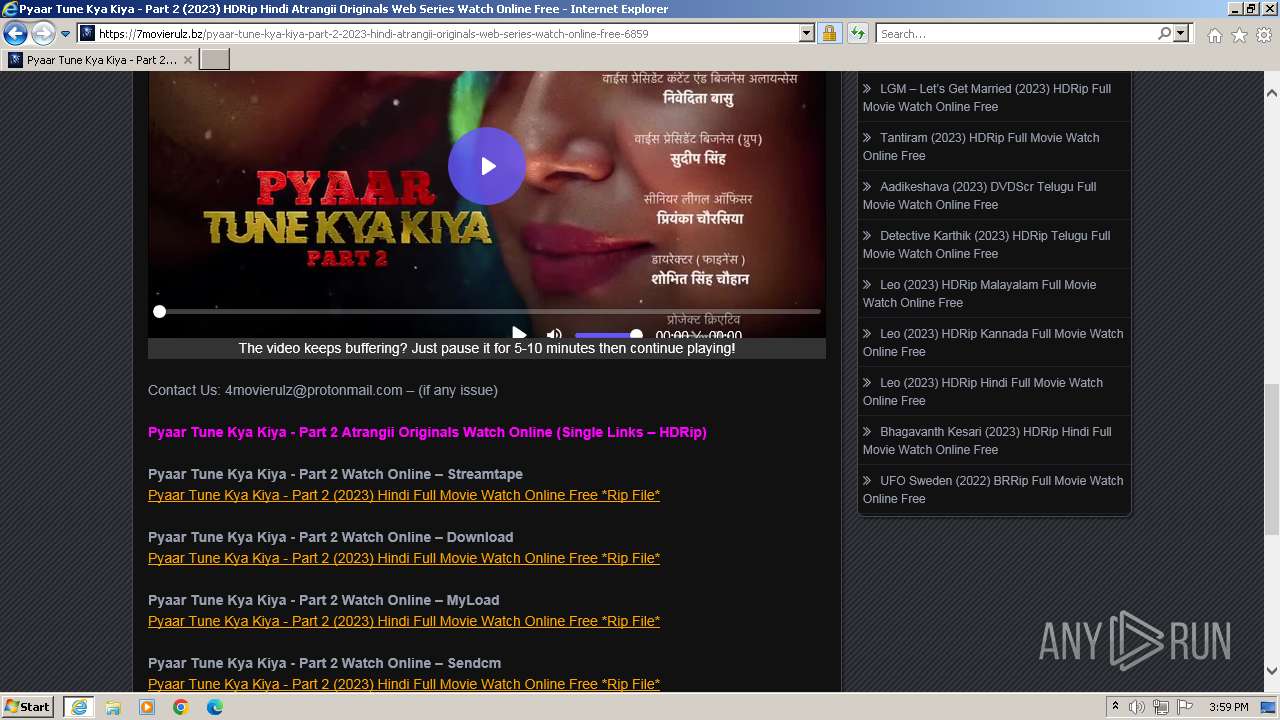The image size is (1280, 720).
Task: Click the Action Center flag icon
Action: [x=1185, y=707]
